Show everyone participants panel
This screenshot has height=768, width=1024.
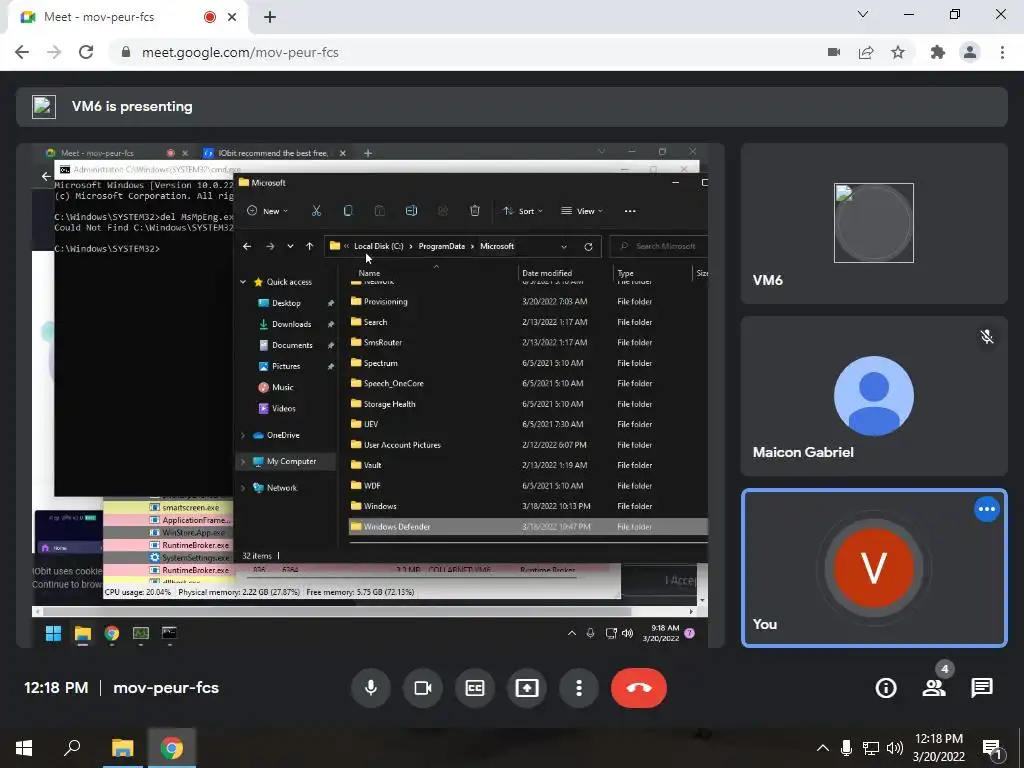[x=935, y=688]
